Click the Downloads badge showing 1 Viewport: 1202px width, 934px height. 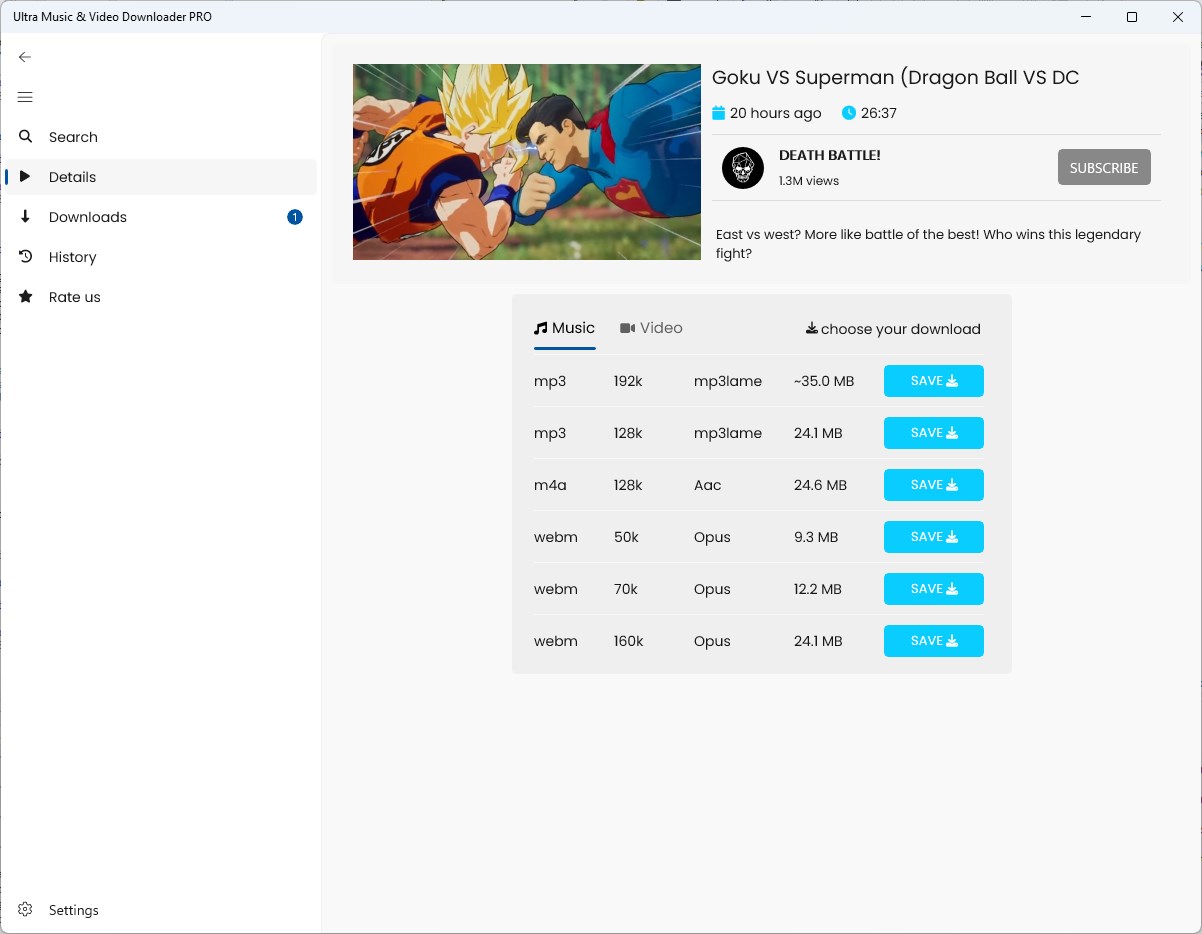tap(295, 217)
